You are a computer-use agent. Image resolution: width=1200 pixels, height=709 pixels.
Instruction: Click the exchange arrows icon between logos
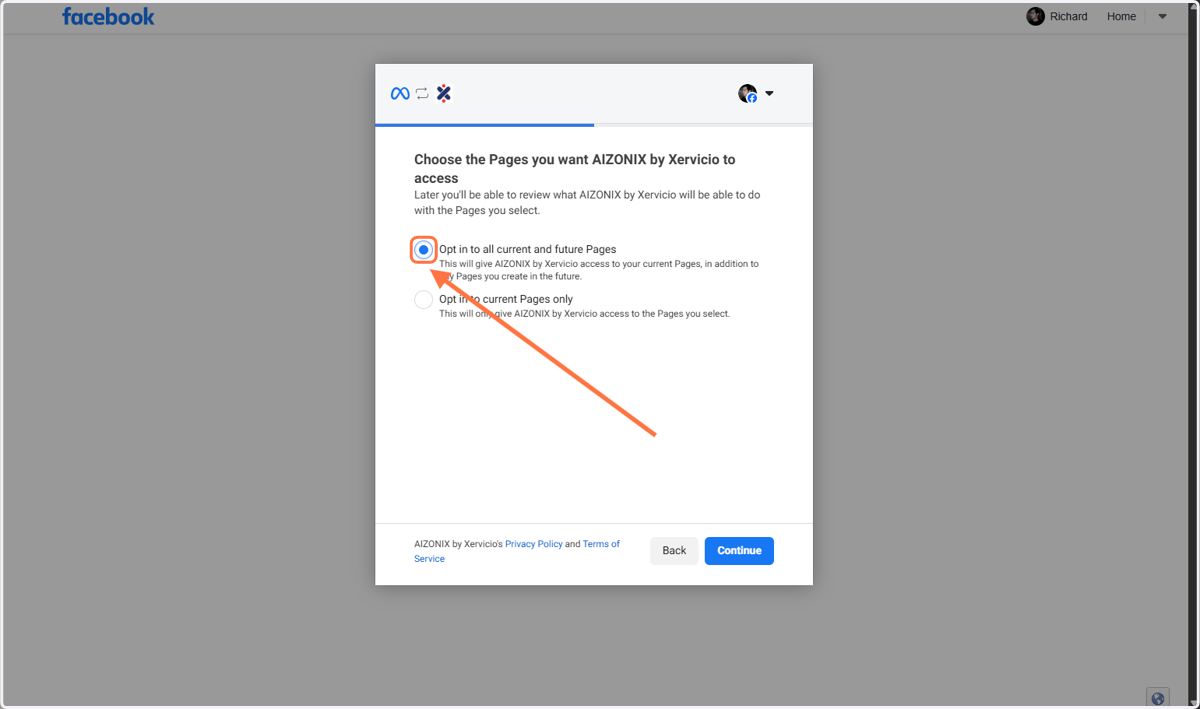(422, 93)
